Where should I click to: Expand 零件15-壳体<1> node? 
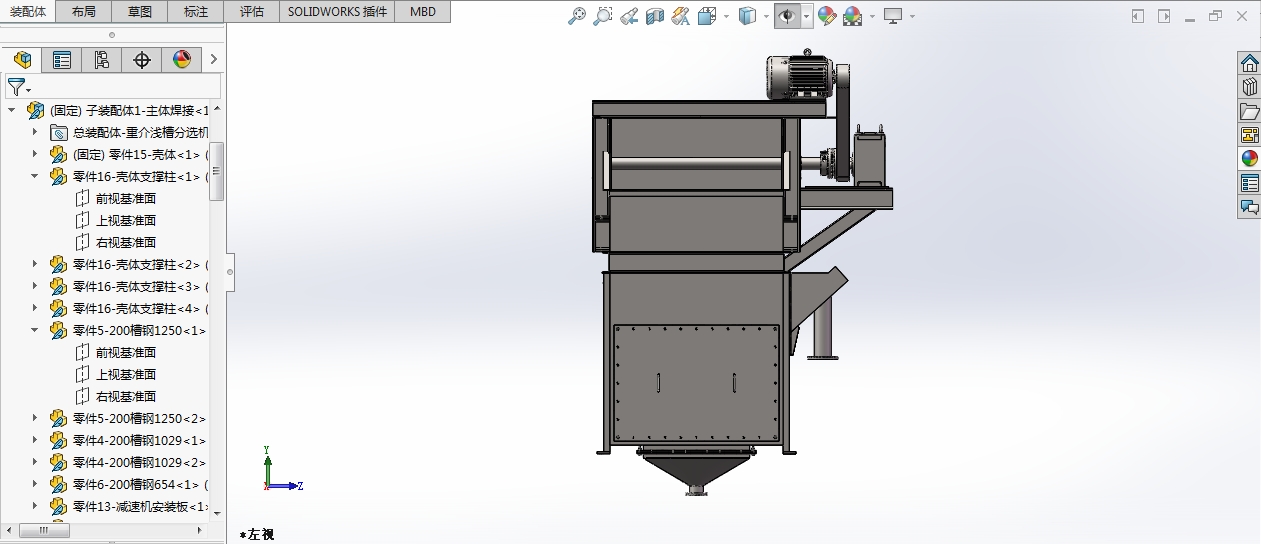tap(34, 154)
